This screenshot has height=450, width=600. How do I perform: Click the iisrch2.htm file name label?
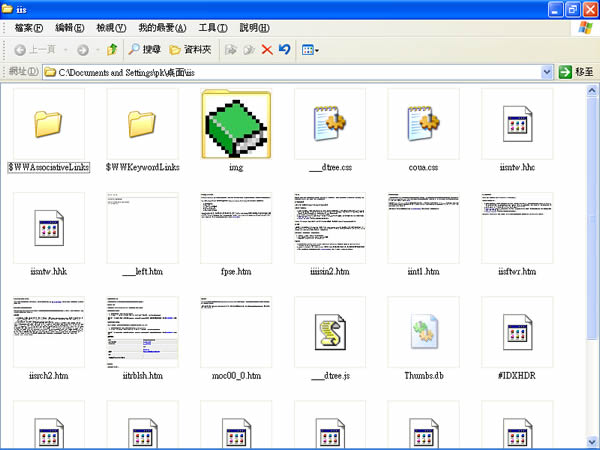click(49, 376)
